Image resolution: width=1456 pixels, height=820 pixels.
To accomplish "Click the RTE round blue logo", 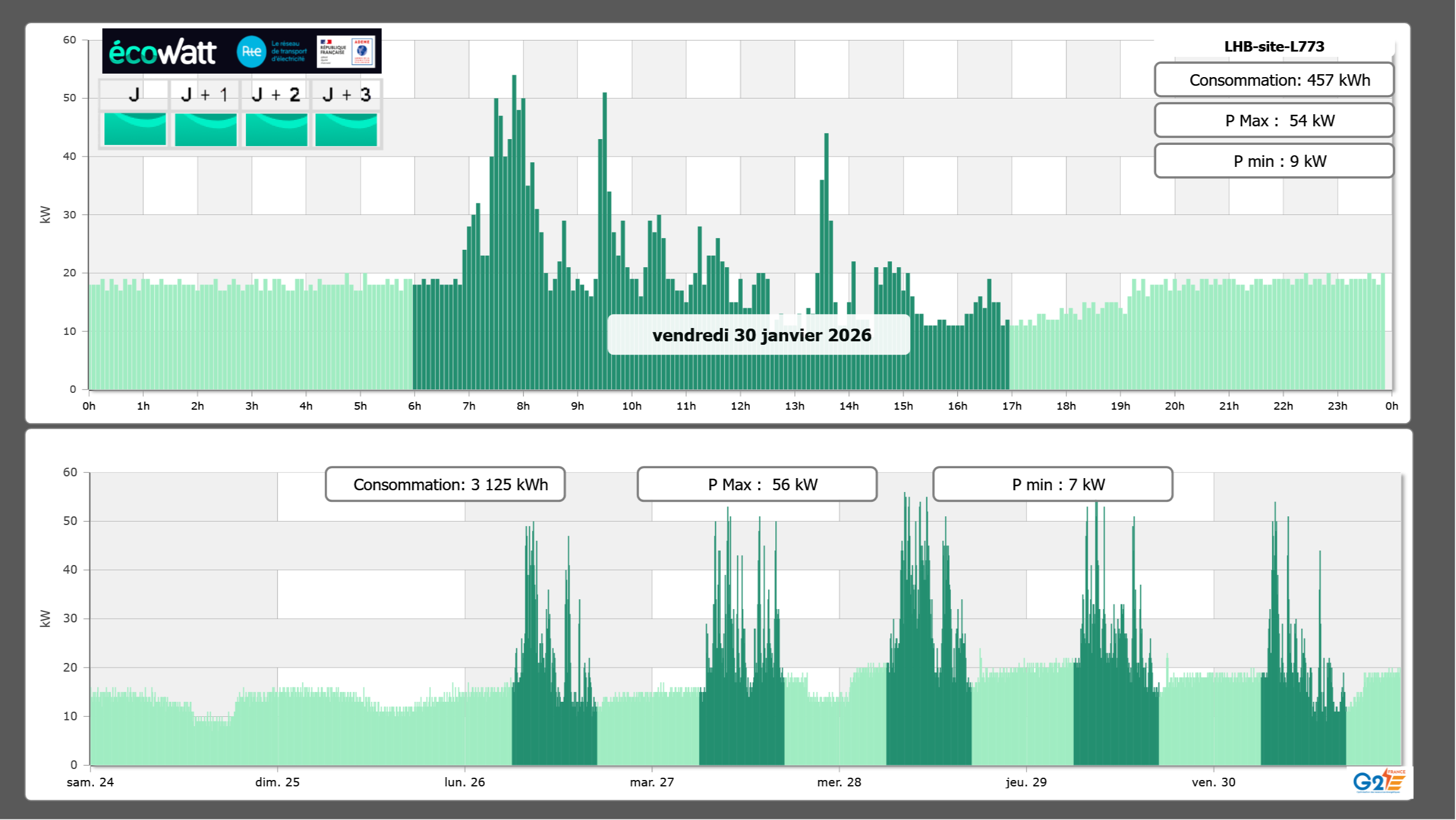I will pyautogui.click(x=252, y=52).
